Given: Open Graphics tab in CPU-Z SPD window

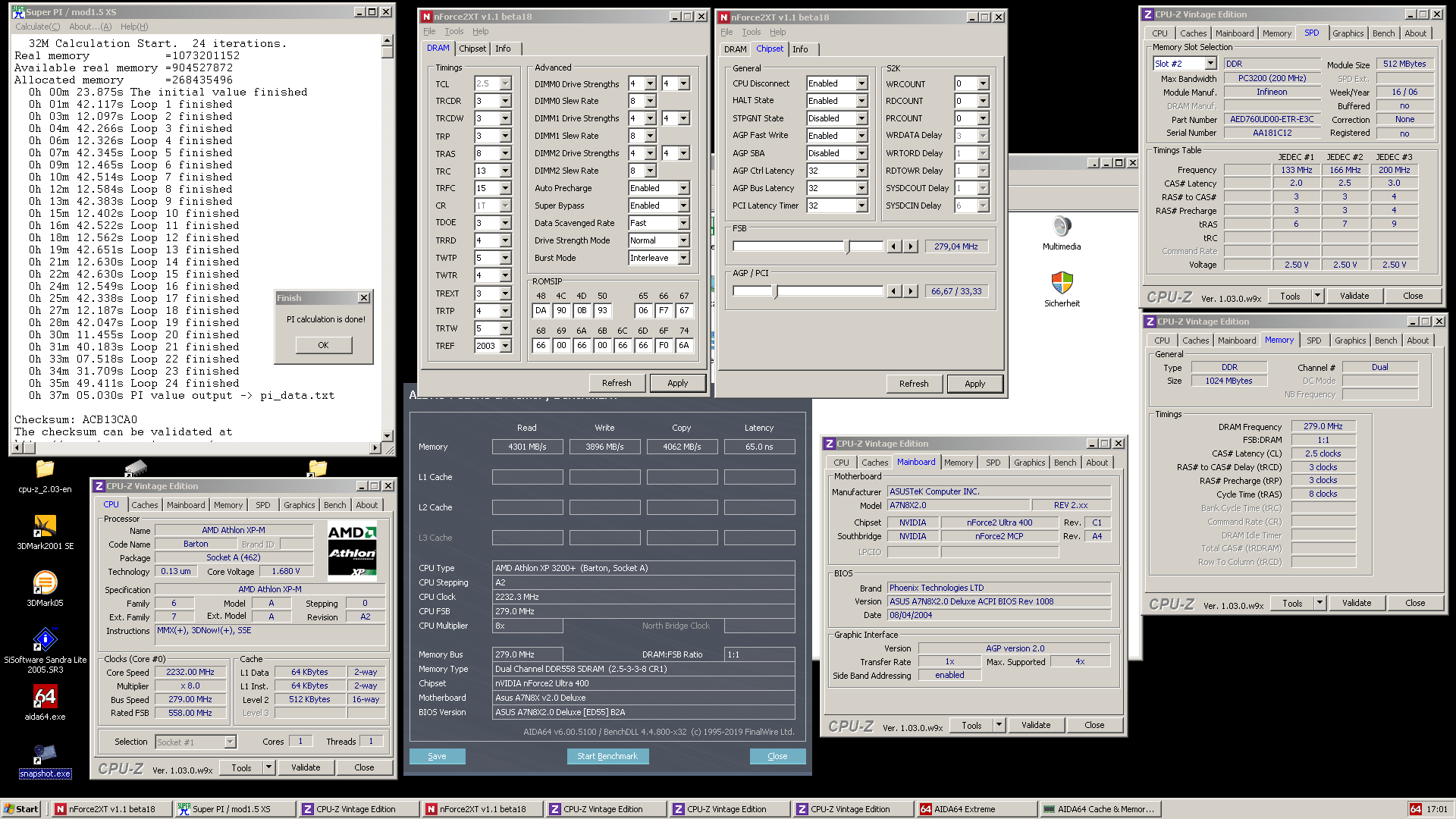Looking at the screenshot, I should pos(1348,33).
